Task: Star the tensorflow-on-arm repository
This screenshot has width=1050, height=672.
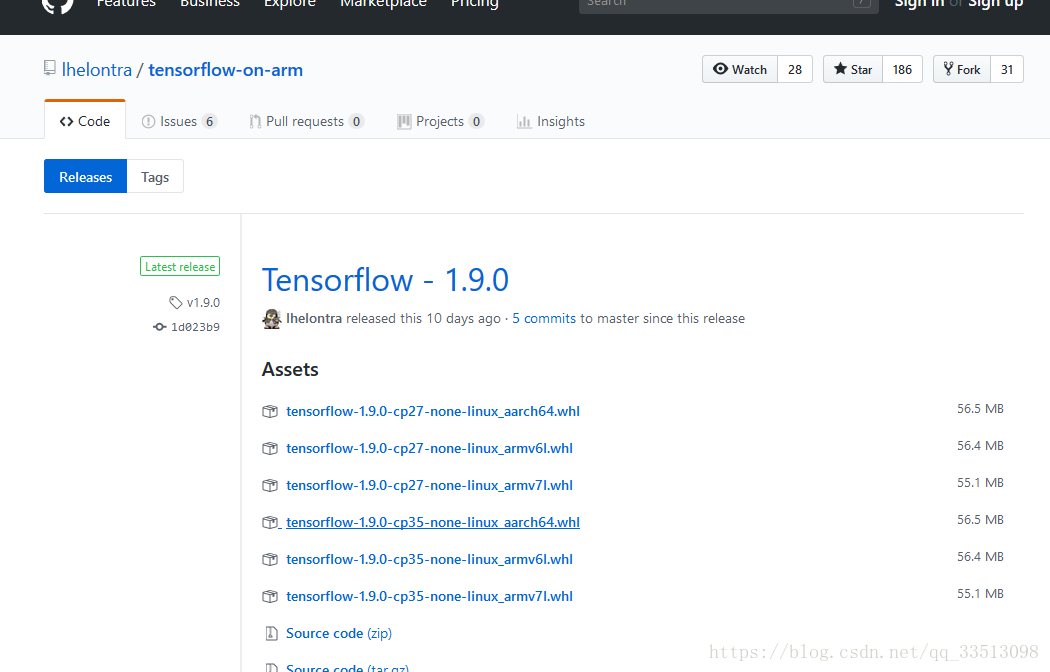Action: [853, 69]
